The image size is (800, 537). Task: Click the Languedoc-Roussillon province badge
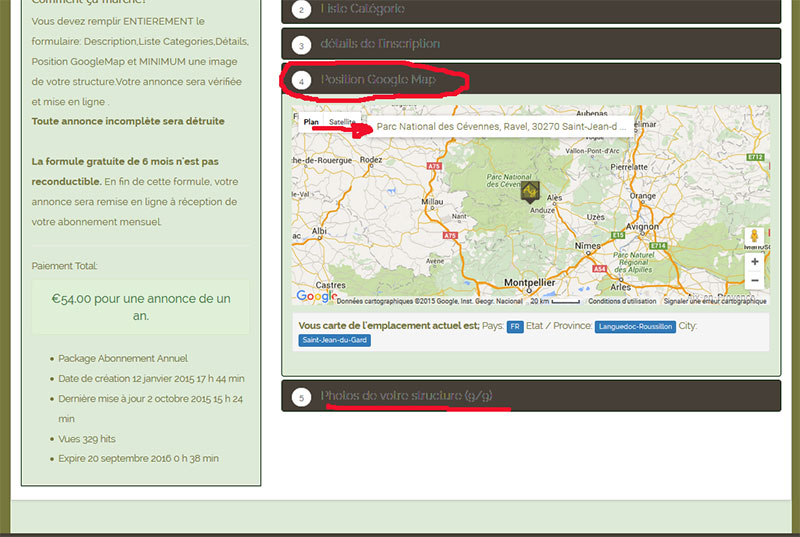tap(635, 326)
